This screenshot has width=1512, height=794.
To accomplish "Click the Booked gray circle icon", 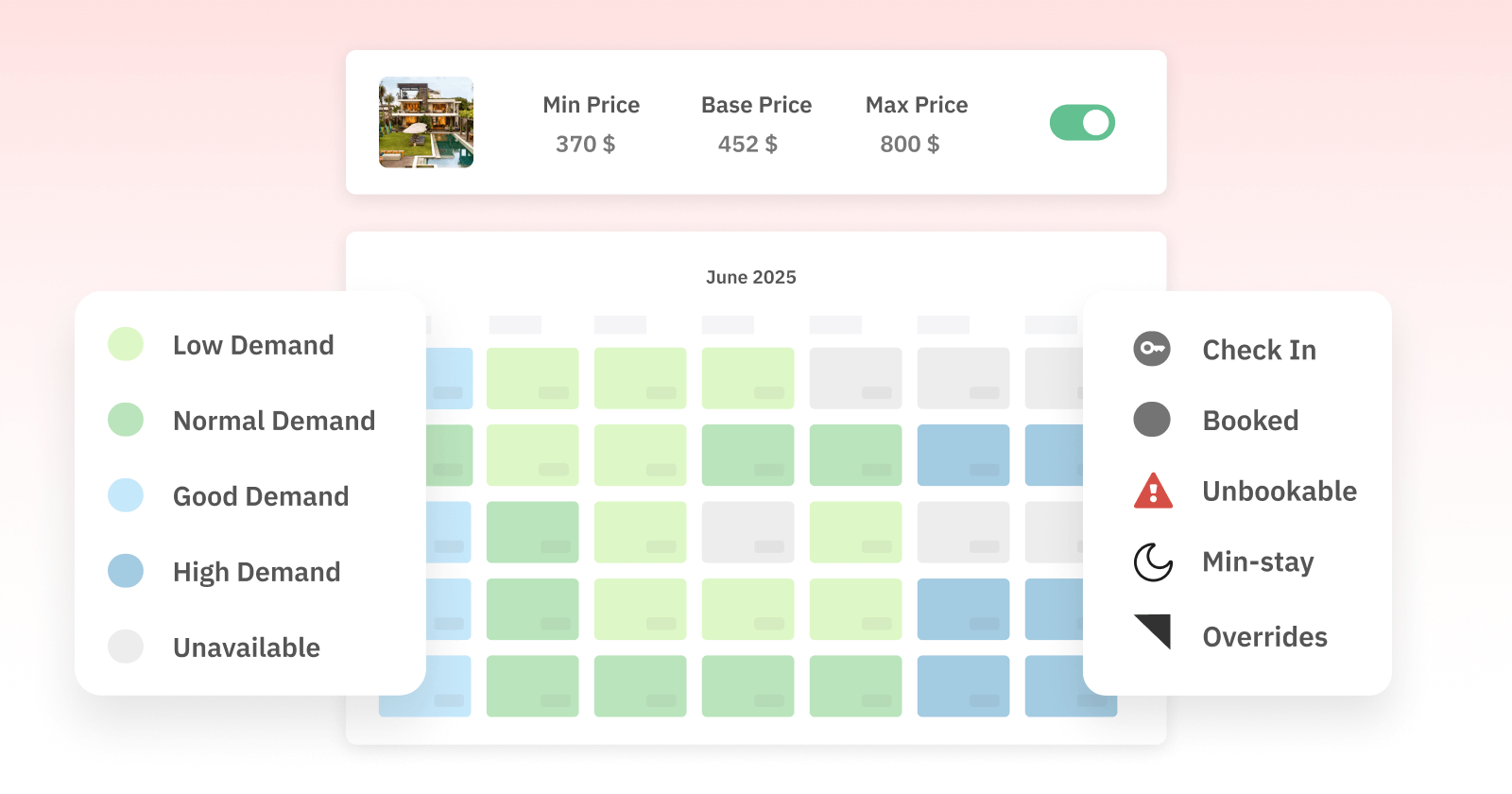I will point(1152,420).
